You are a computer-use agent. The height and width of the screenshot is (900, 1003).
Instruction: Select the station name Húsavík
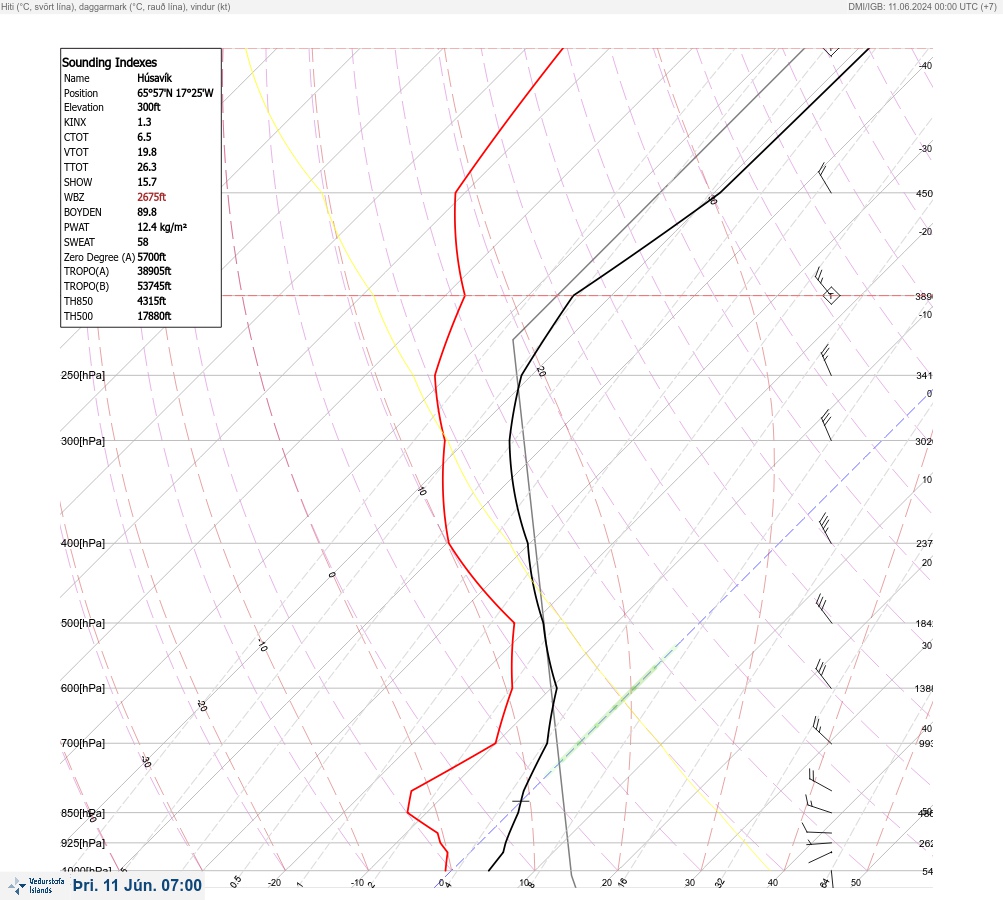click(x=154, y=78)
